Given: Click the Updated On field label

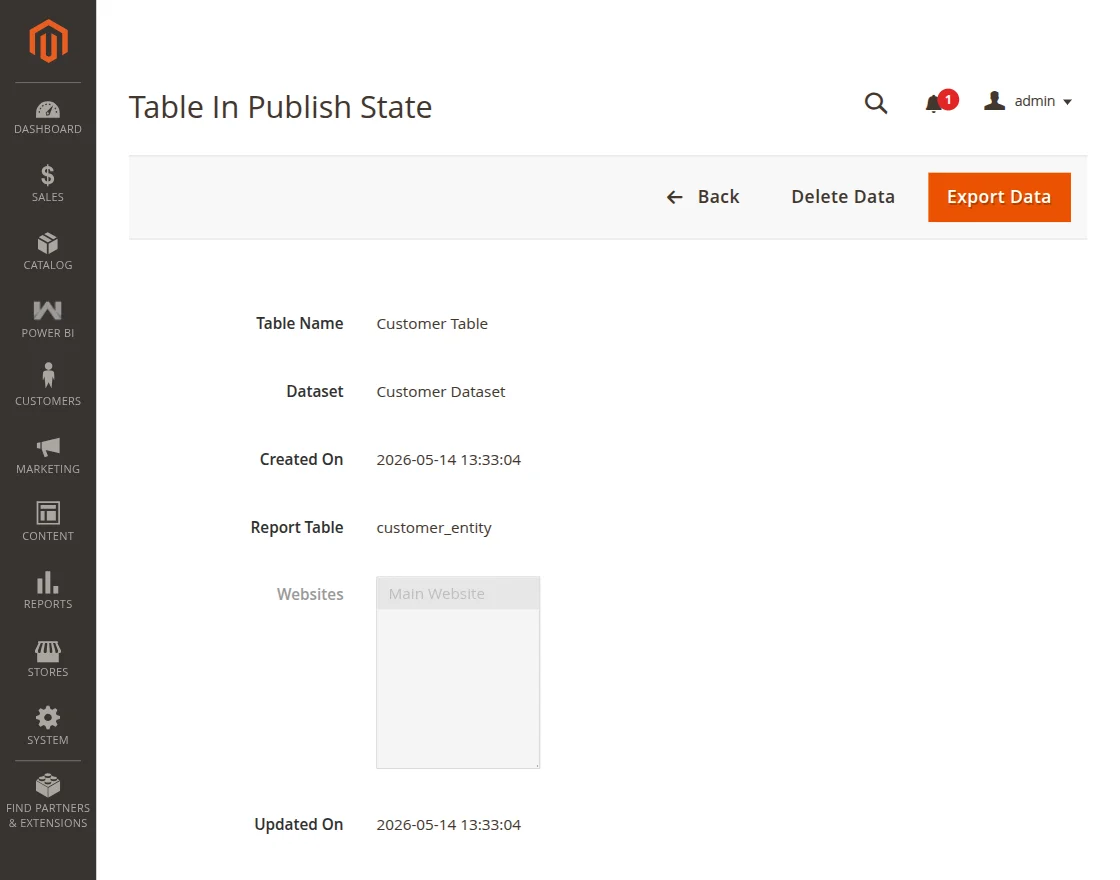Looking at the screenshot, I should coord(299,824).
